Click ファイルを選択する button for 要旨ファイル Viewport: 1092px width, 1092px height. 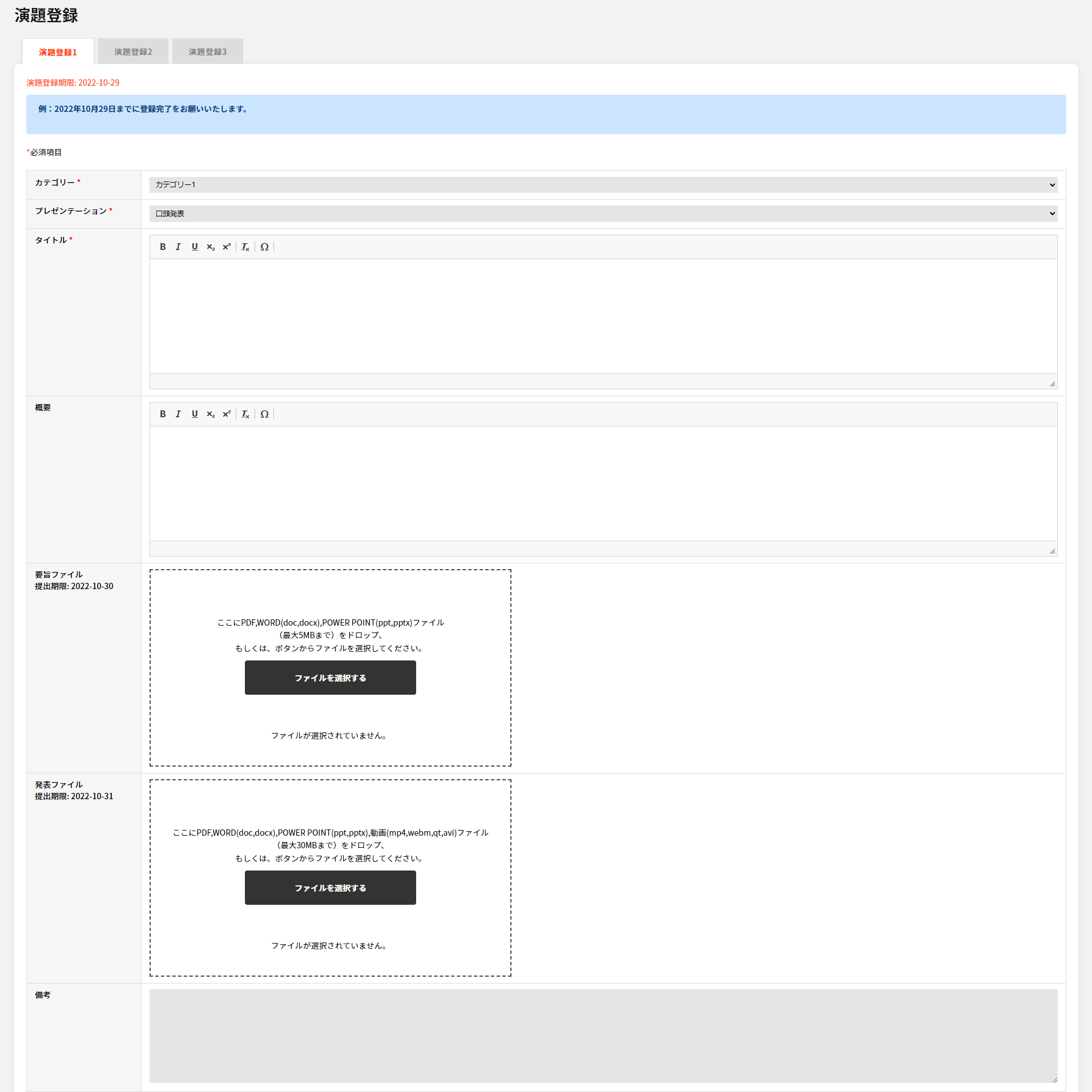click(330, 678)
